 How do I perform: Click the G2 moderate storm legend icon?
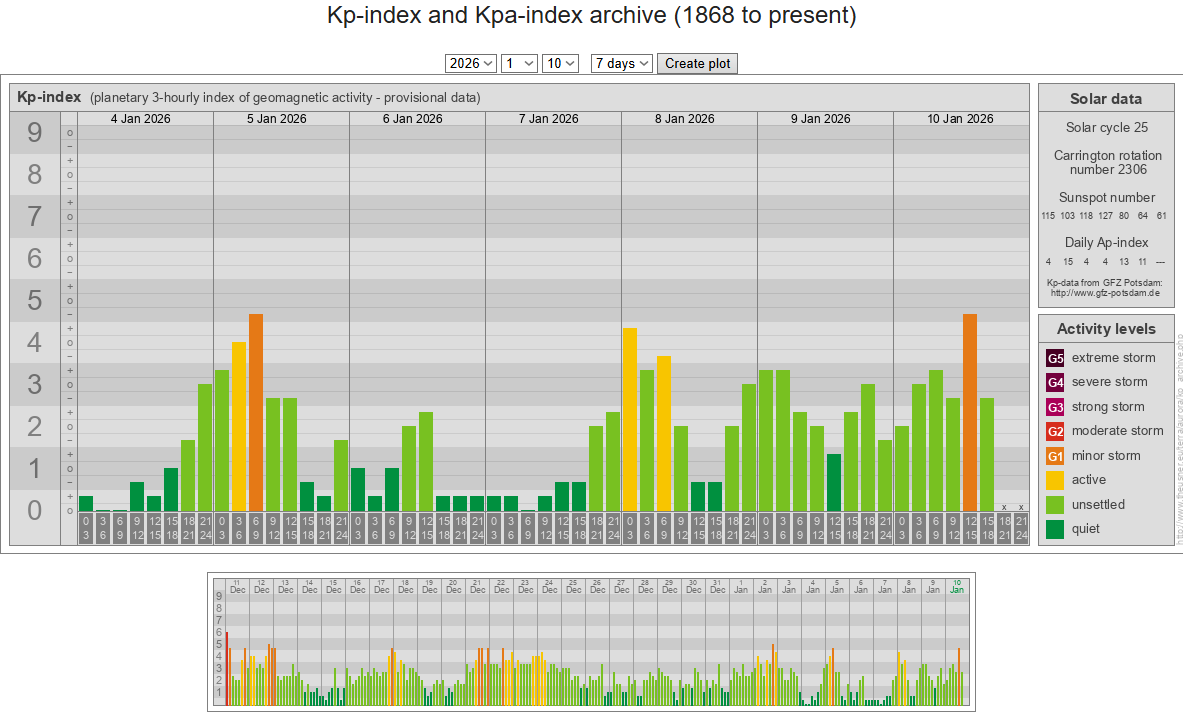(1055, 431)
